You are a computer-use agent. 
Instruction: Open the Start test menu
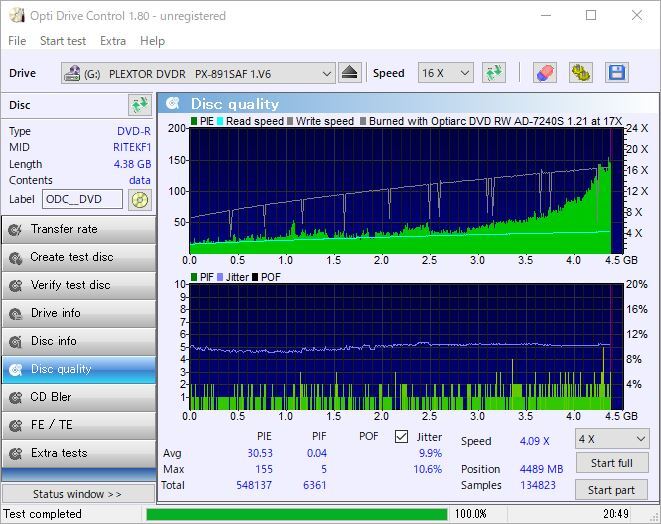pos(63,41)
